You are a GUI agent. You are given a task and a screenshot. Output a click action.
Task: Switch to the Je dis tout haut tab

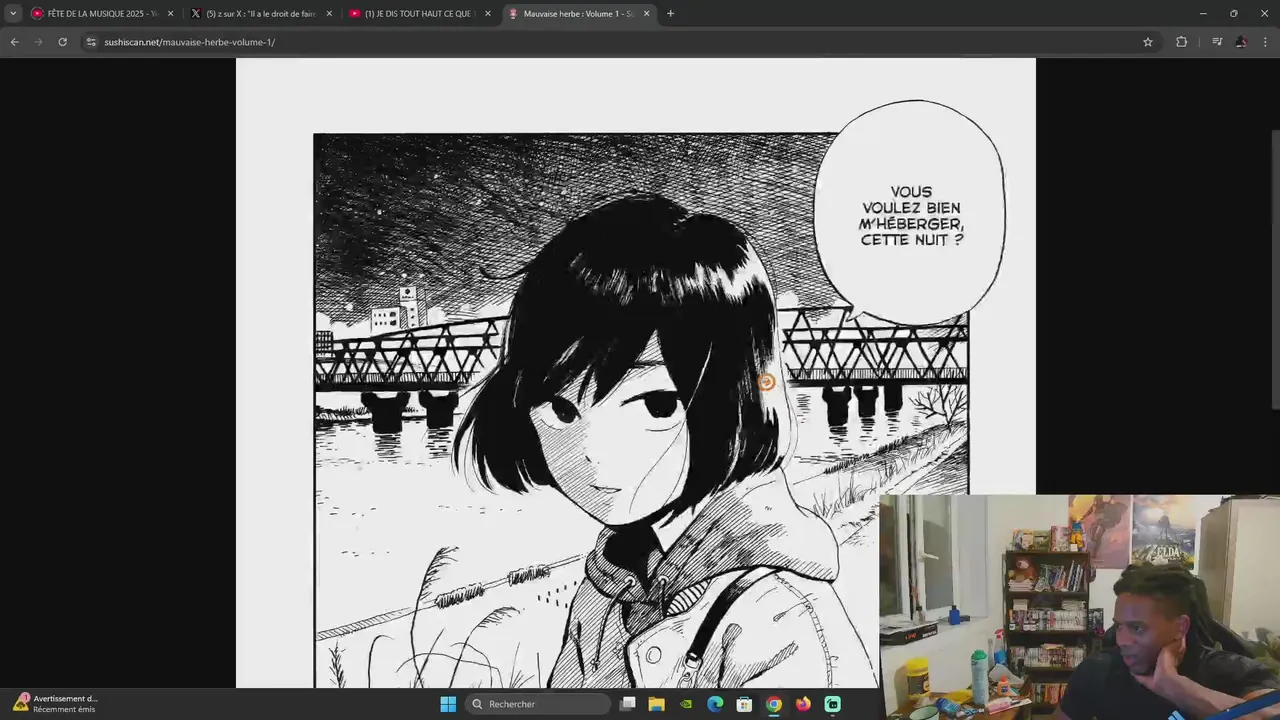(x=420, y=14)
